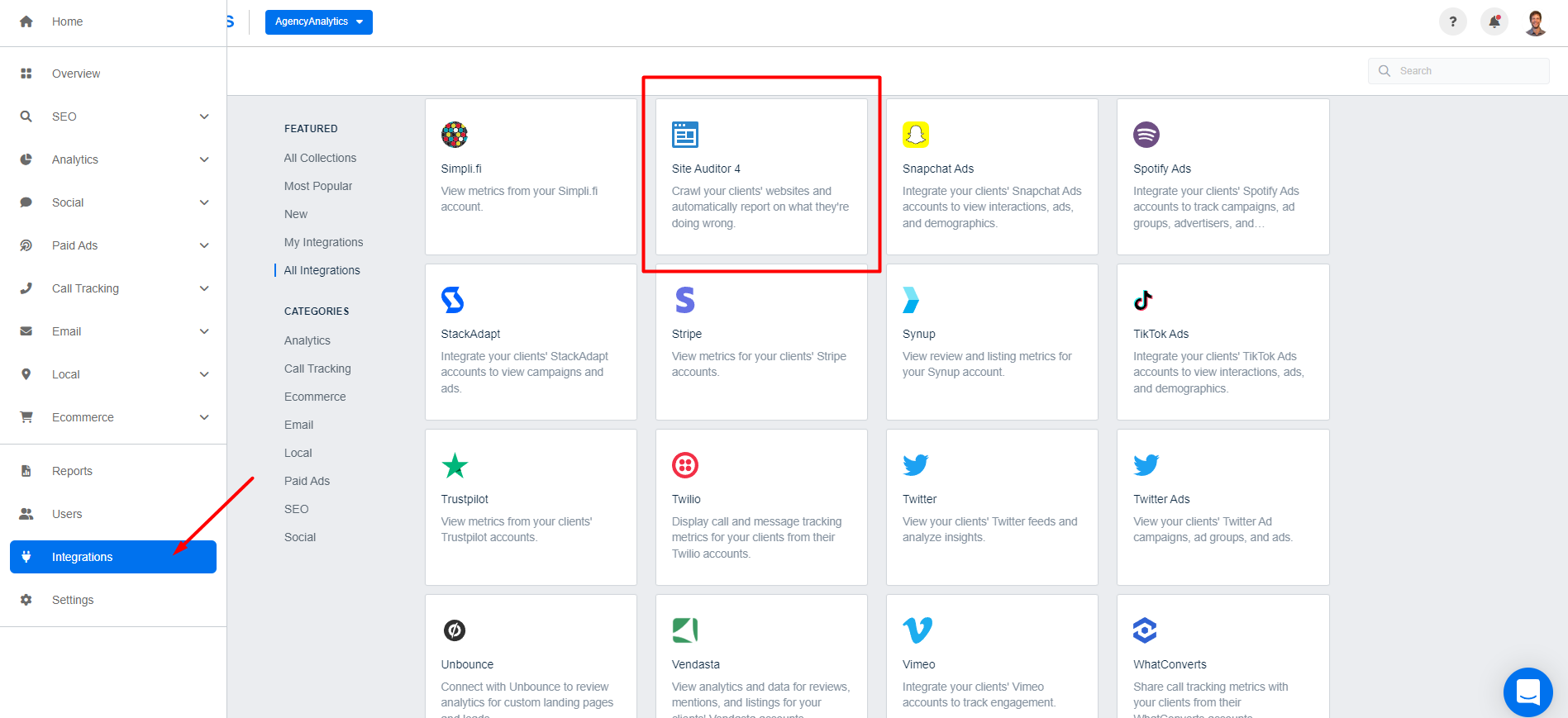Open the help question mark icon
1568x718 pixels.
(1453, 22)
